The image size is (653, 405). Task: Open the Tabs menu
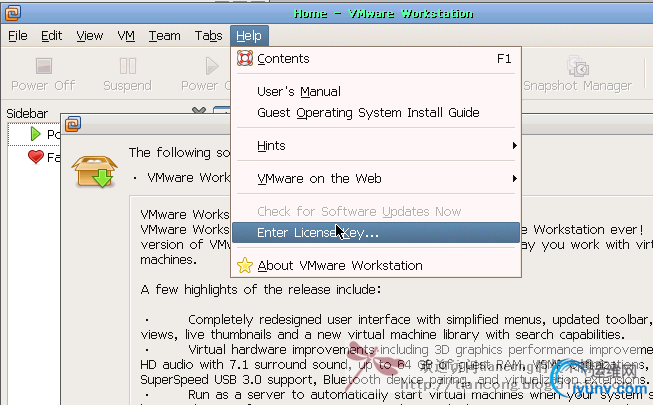click(x=208, y=36)
